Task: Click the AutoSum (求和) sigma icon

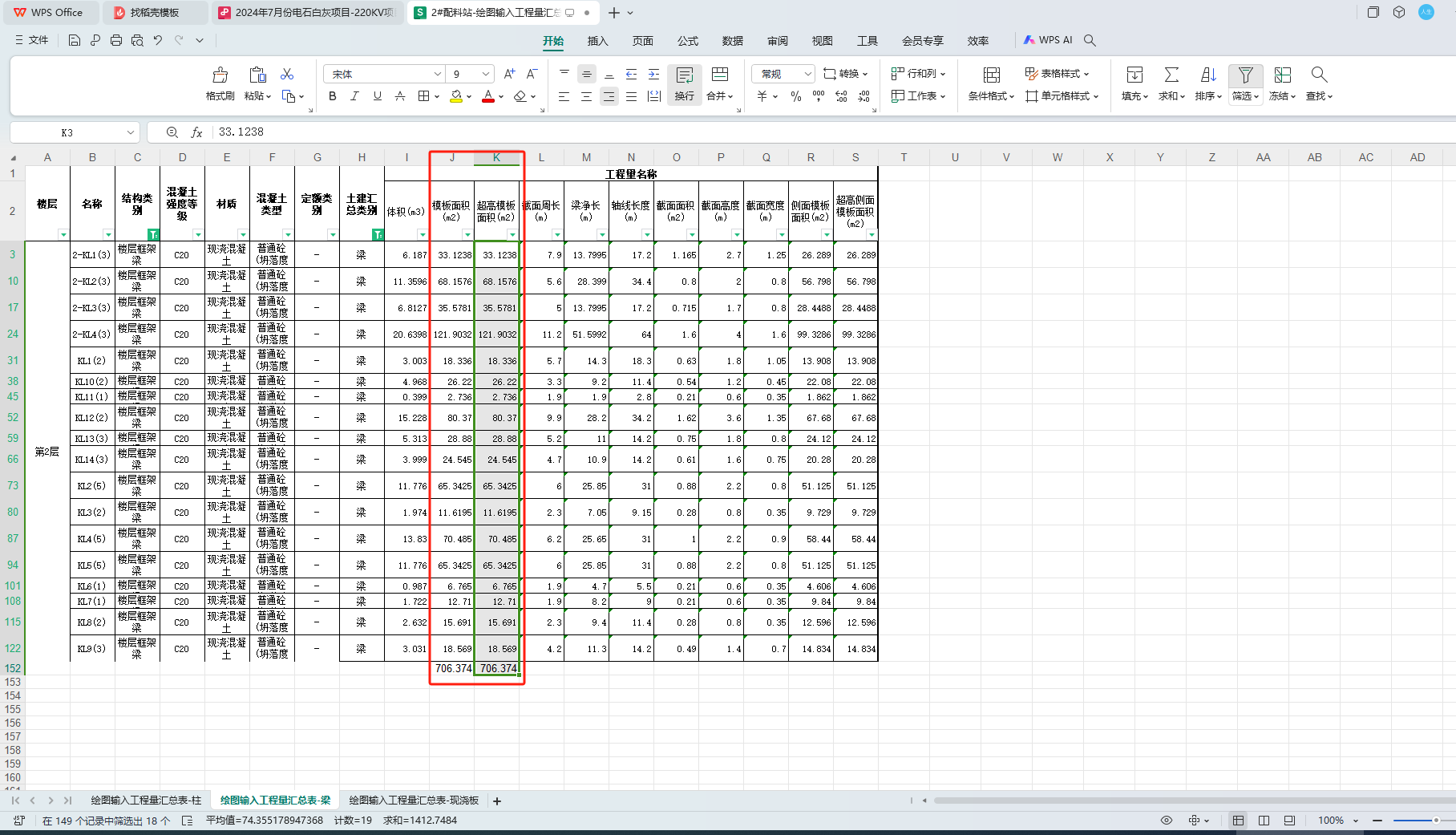Action: click(x=1171, y=75)
